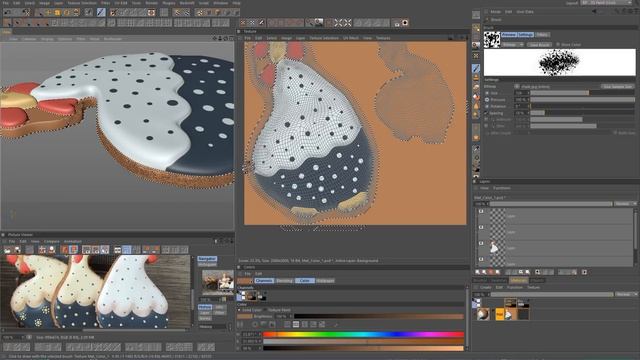Click the brown color swatch beside Brightness
640x360 pixels.
click(x=245, y=316)
